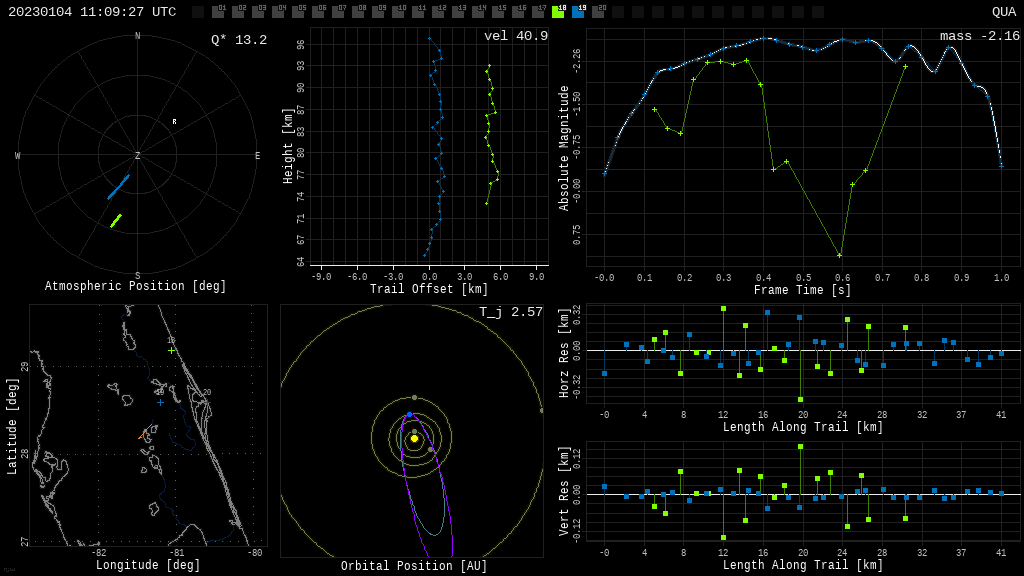The image size is (1024, 576).
Task: Click blue cross station marker on the map
Action: 160,402
